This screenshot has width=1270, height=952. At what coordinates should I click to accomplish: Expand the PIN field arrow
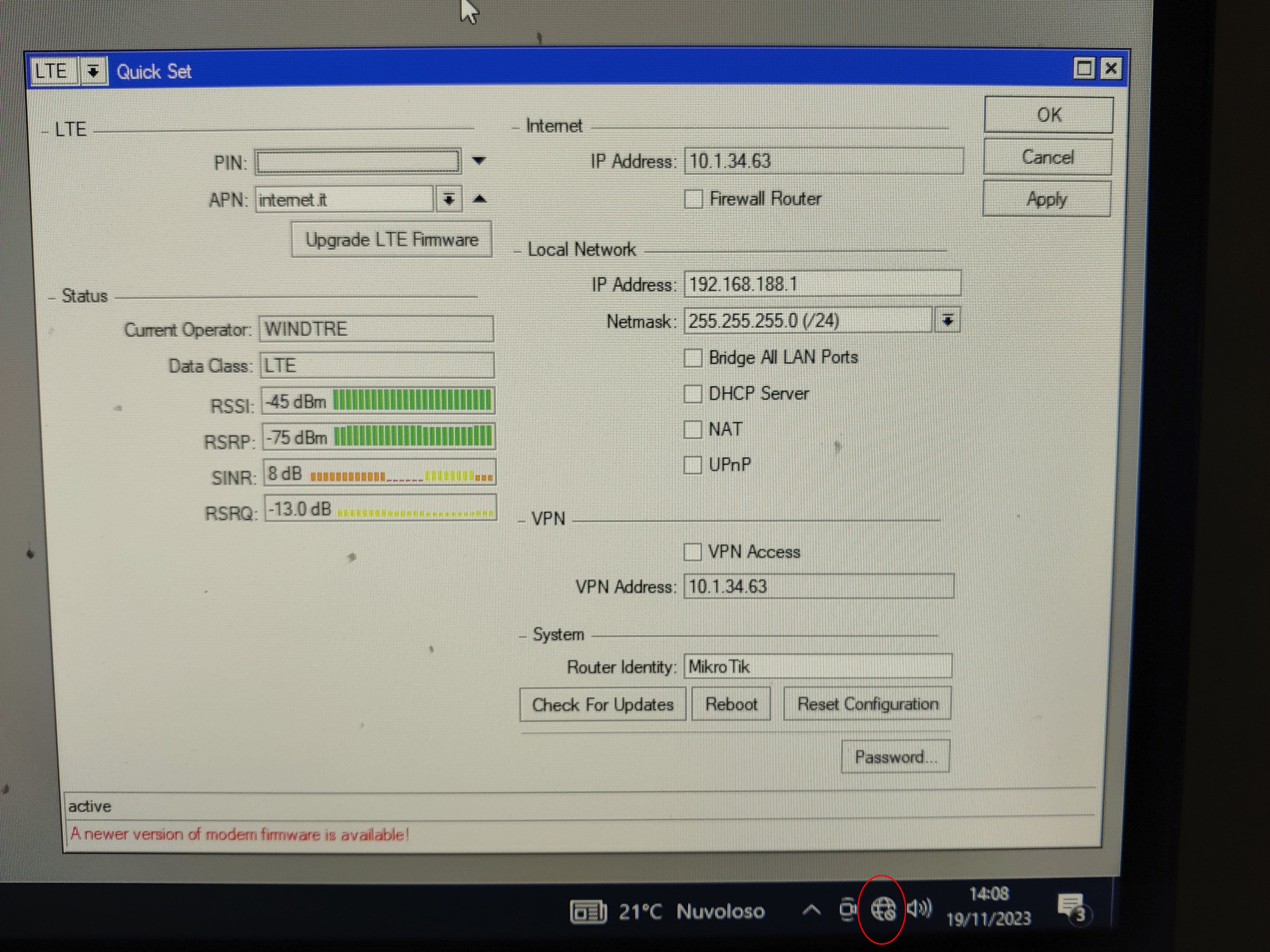(479, 161)
